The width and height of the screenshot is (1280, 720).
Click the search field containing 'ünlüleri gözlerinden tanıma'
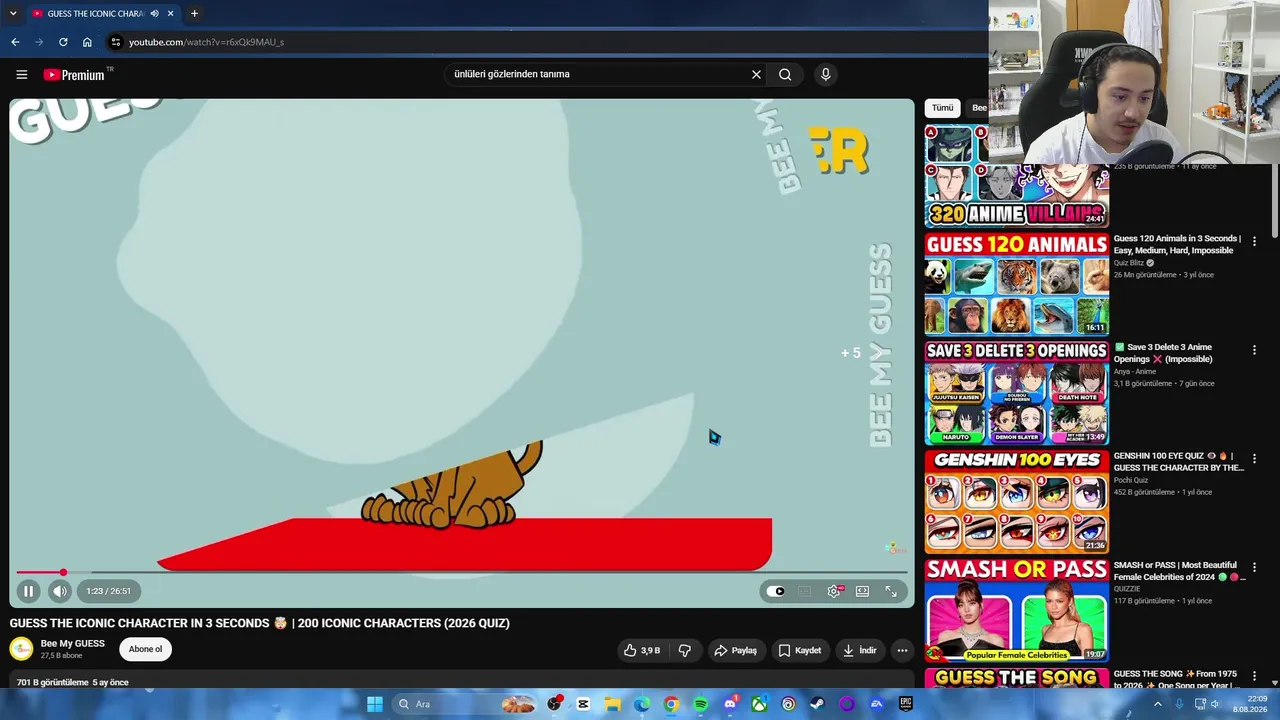pos(598,74)
